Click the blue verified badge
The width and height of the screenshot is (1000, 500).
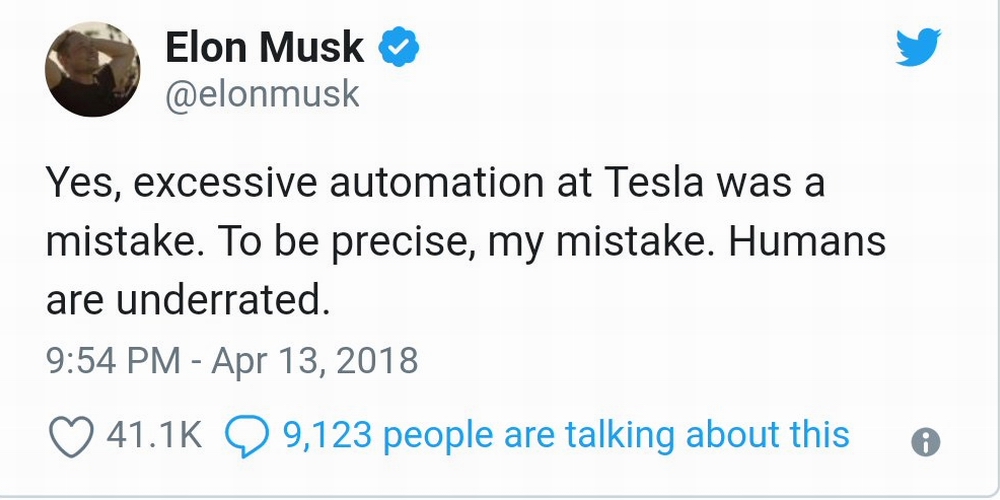(398, 47)
